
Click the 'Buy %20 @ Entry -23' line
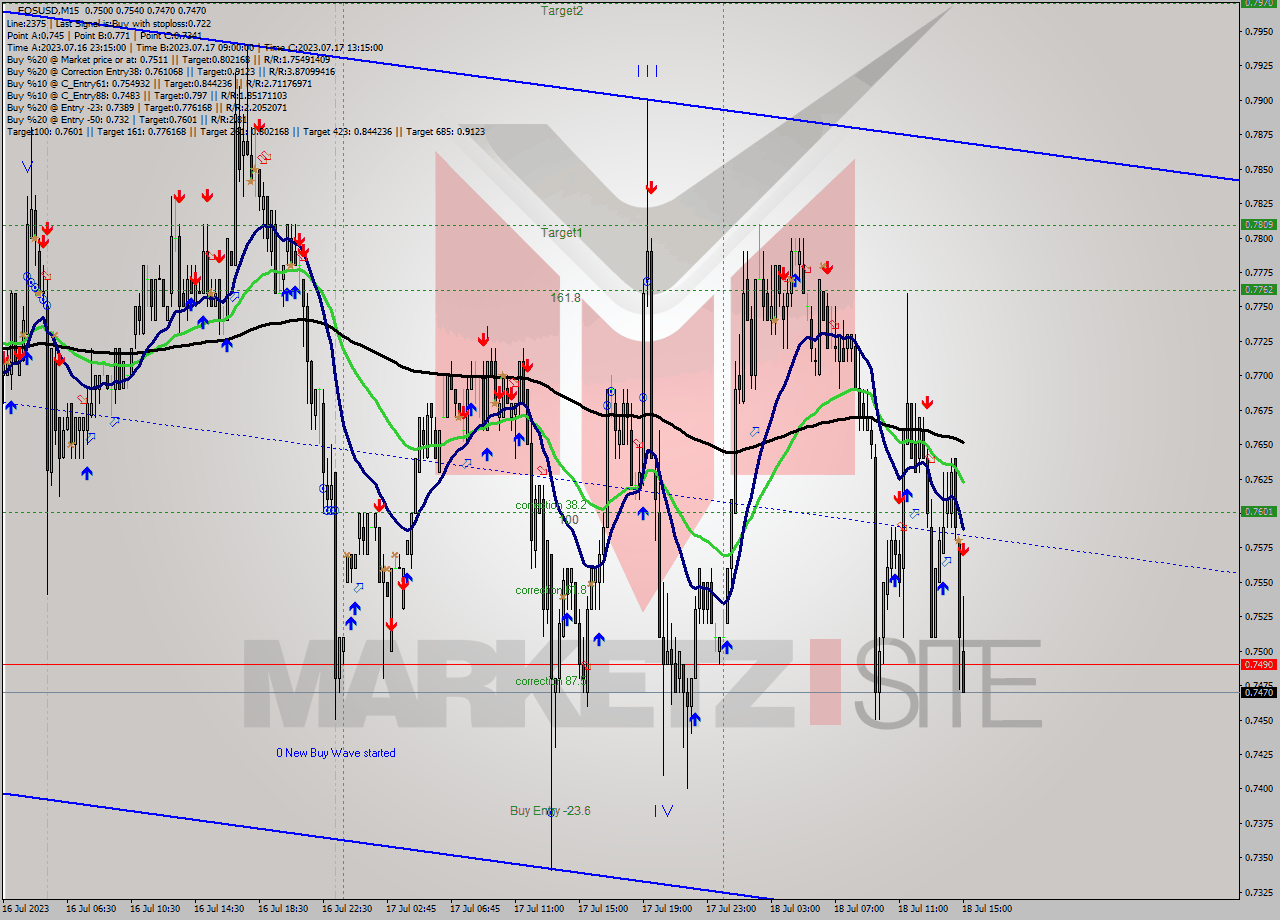pos(149,107)
